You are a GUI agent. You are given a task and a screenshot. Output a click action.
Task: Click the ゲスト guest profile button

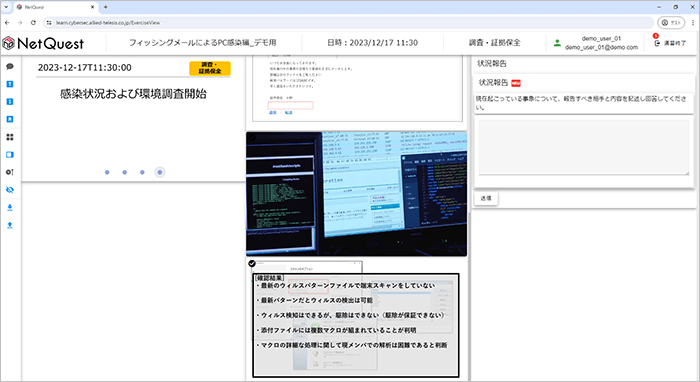tap(671, 22)
